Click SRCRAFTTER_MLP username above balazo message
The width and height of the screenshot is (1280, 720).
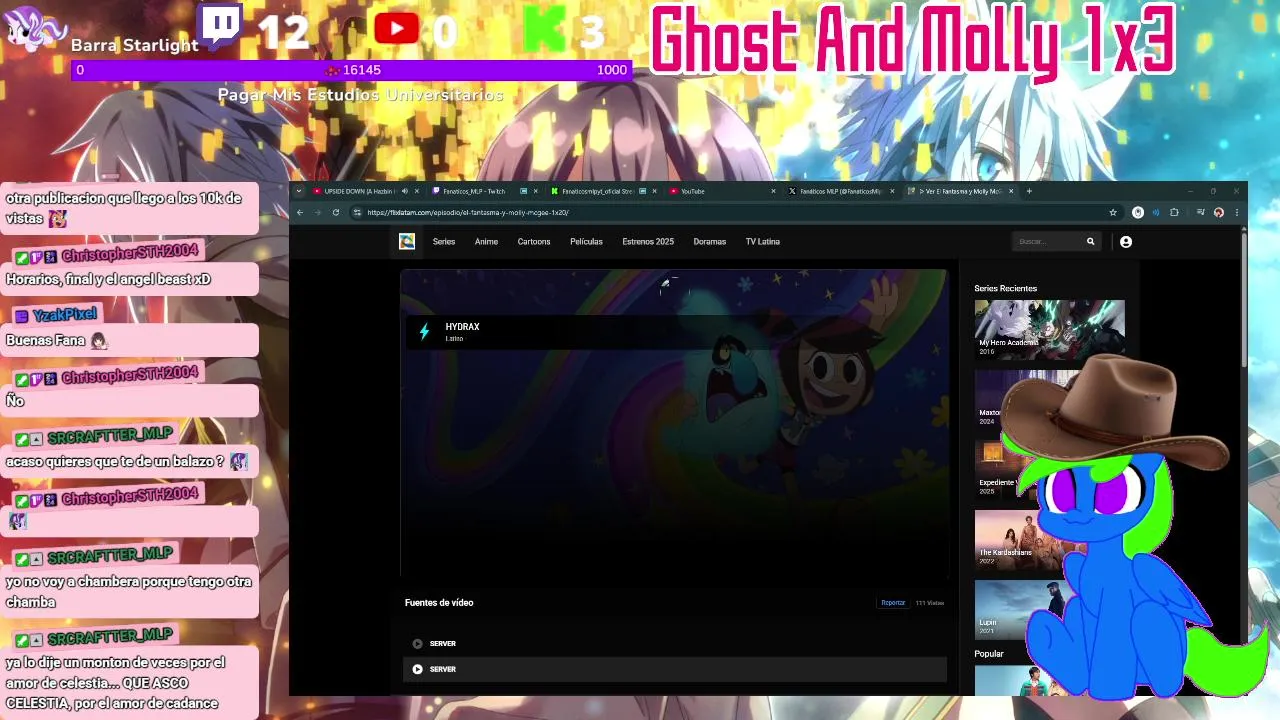point(110,436)
